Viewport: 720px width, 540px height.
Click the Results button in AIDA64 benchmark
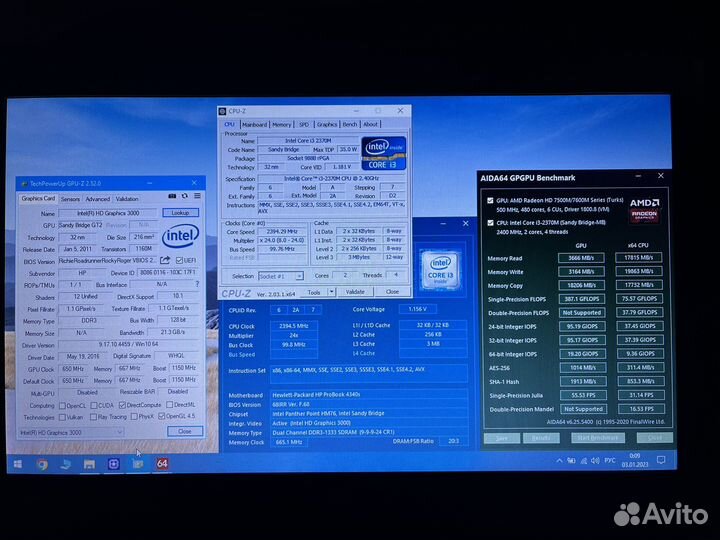pyautogui.click(x=541, y=438)
